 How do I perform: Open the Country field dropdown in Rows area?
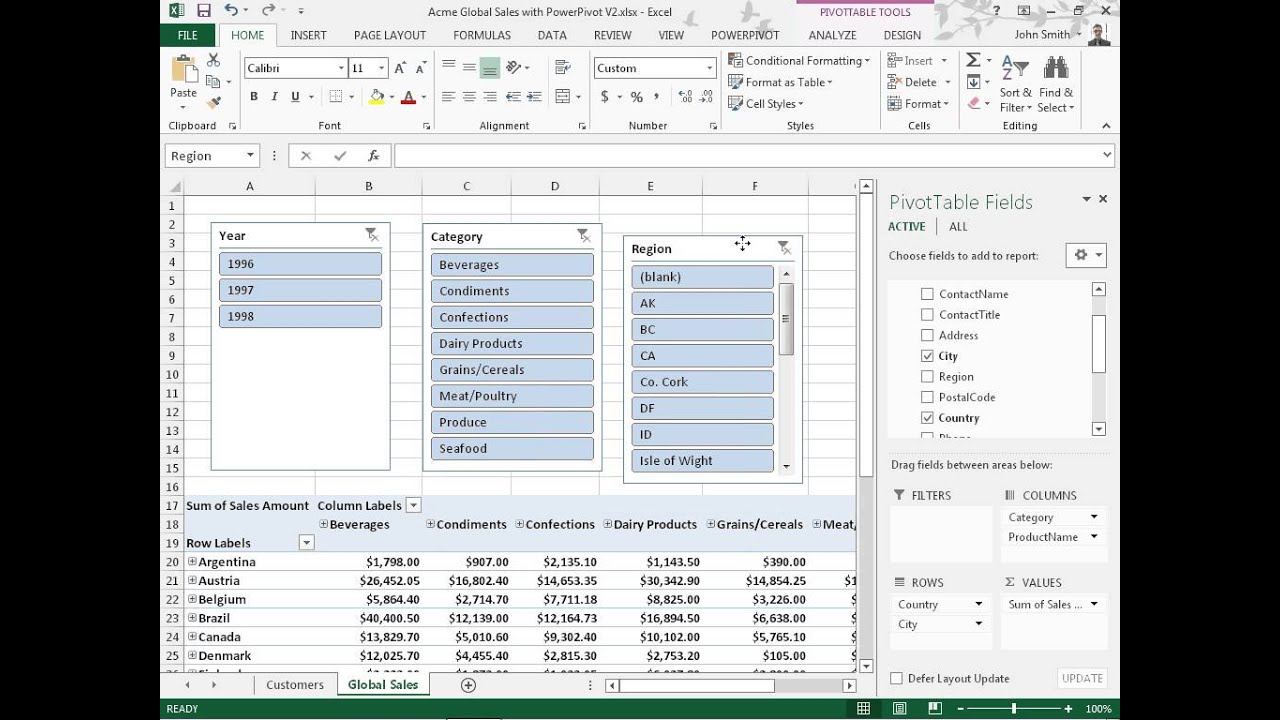pos(979,604)
